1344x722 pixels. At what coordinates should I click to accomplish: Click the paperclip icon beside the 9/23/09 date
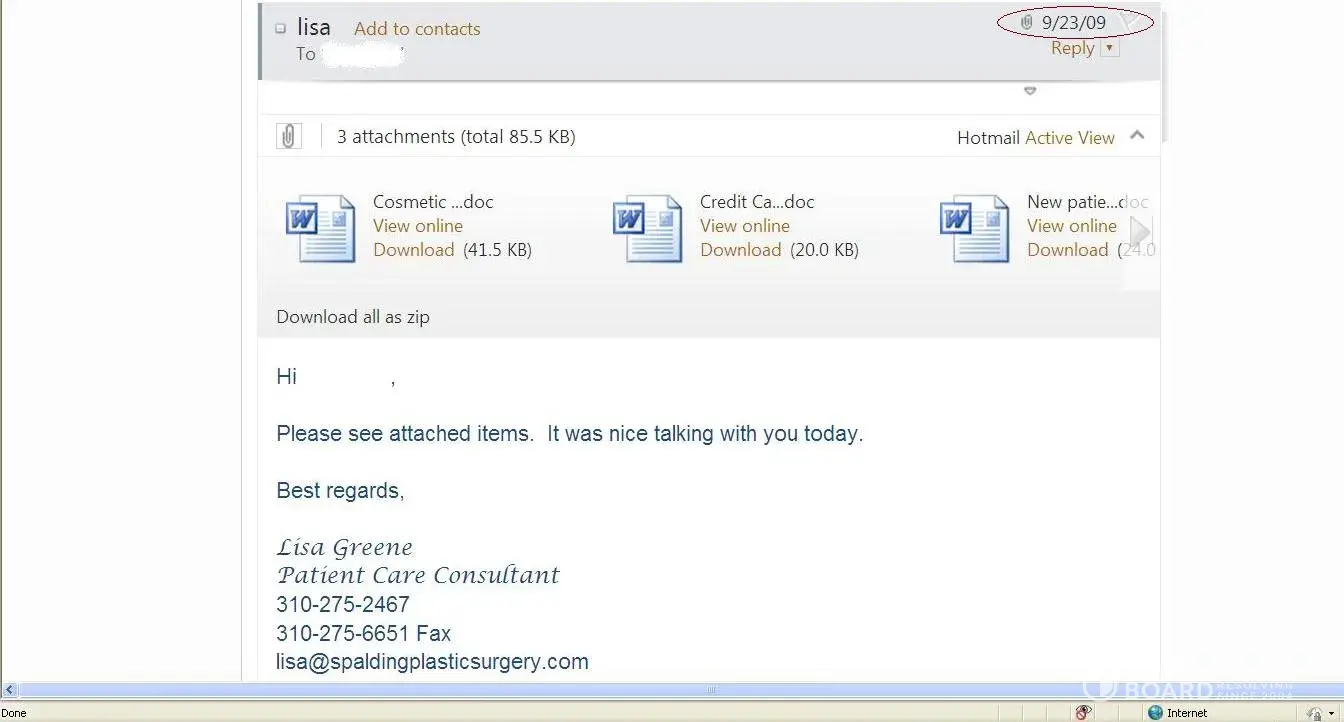1026,22
